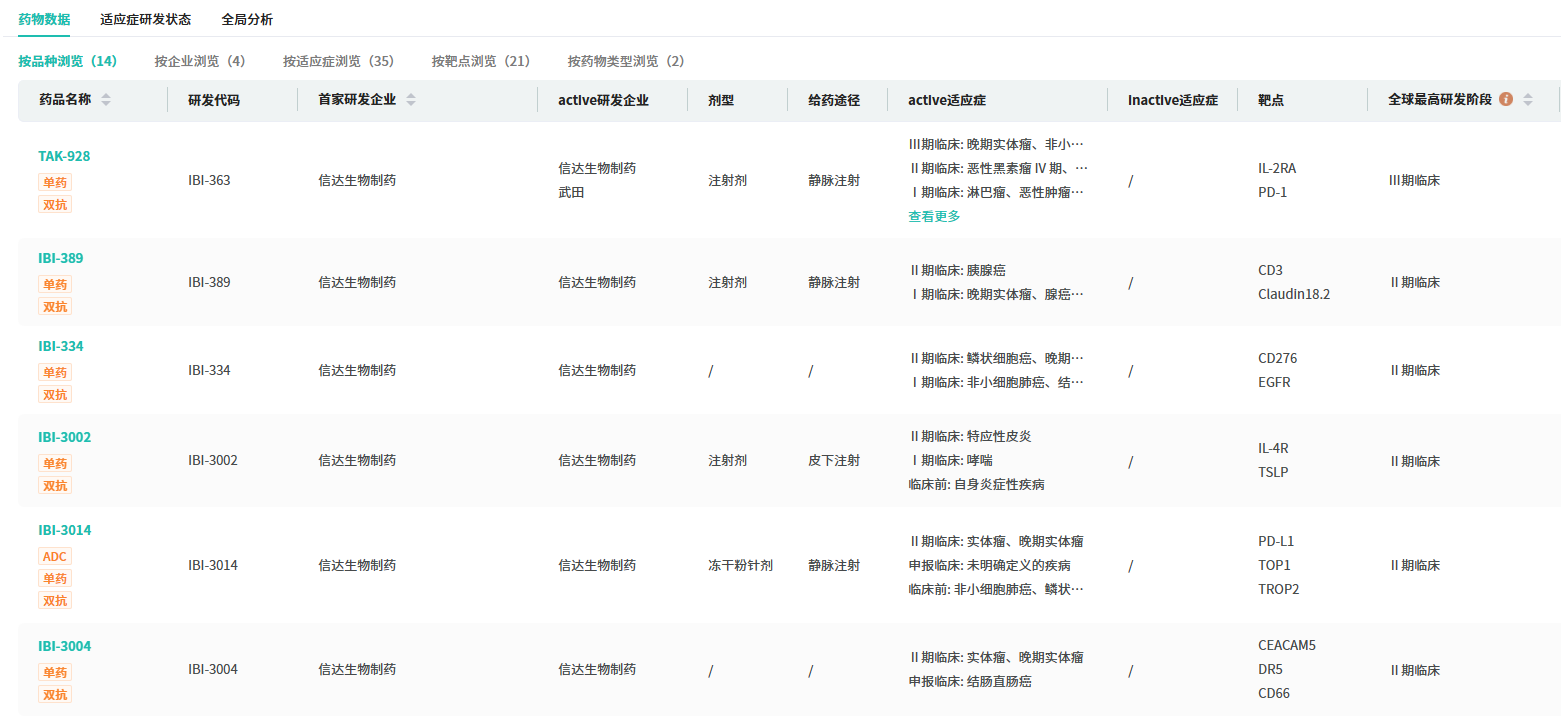Open the IBI-334 drug details
The height and width of the screenshot is (717, 1561).
click(61, 346)
